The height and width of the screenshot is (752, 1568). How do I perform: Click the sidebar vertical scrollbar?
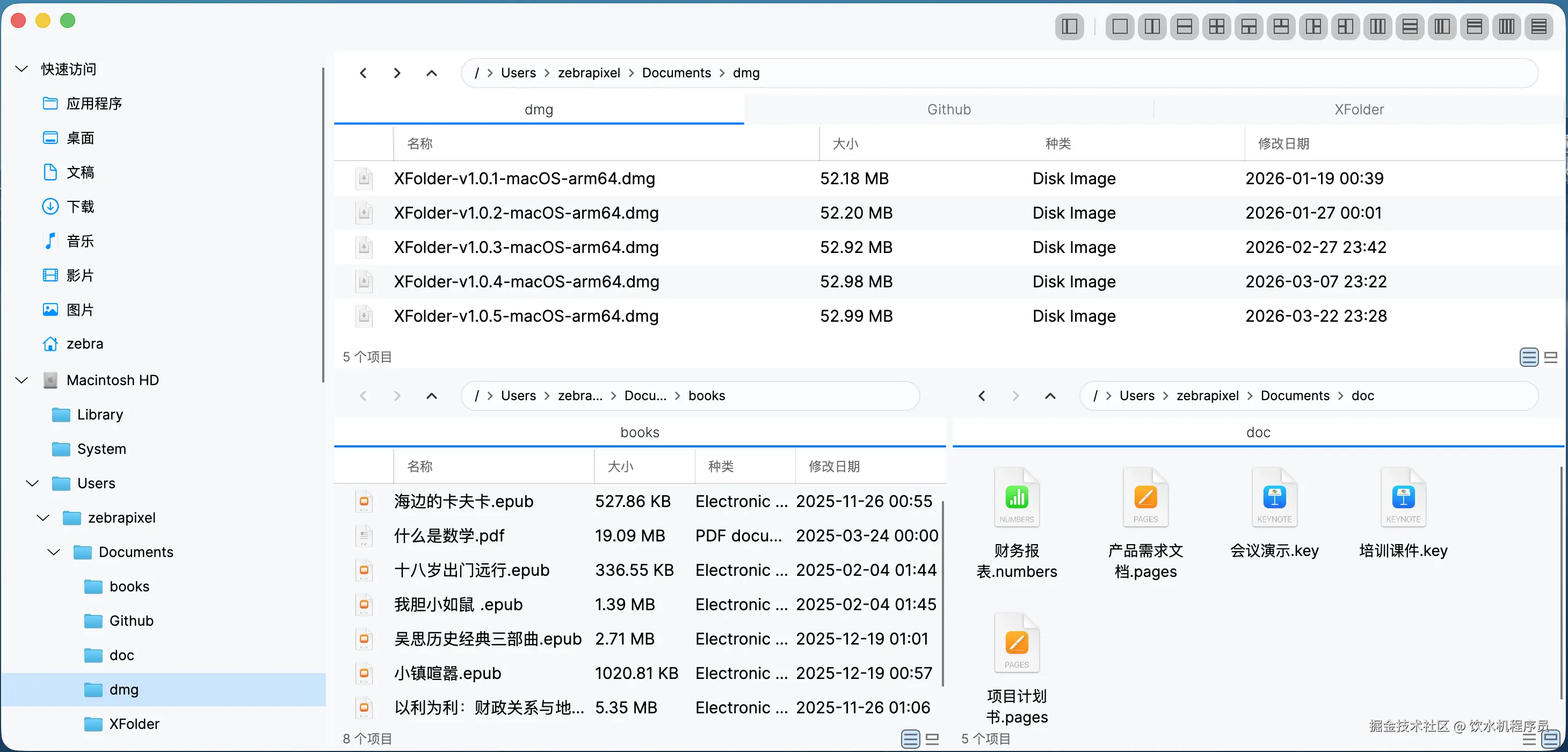tap(323, 225)
